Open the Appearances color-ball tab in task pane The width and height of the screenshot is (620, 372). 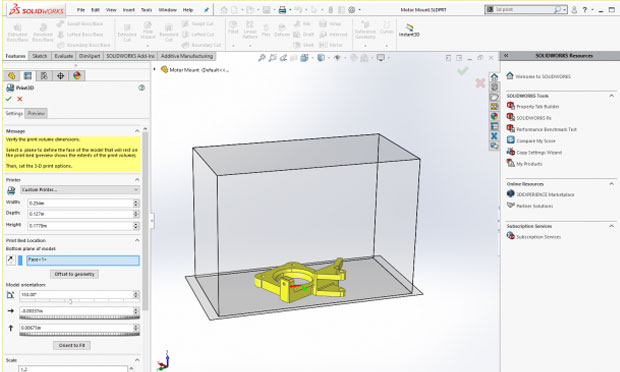[494, 116]
